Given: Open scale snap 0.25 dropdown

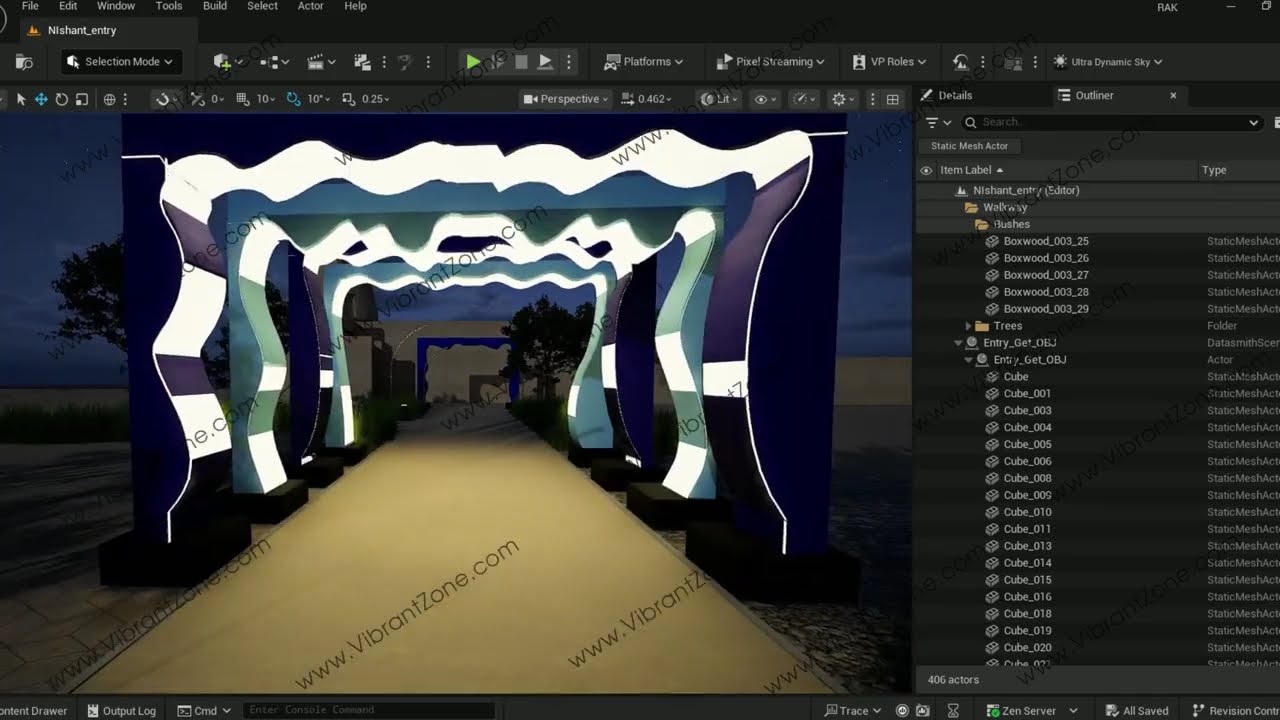Looking at the screenshot, I should 376,99.
